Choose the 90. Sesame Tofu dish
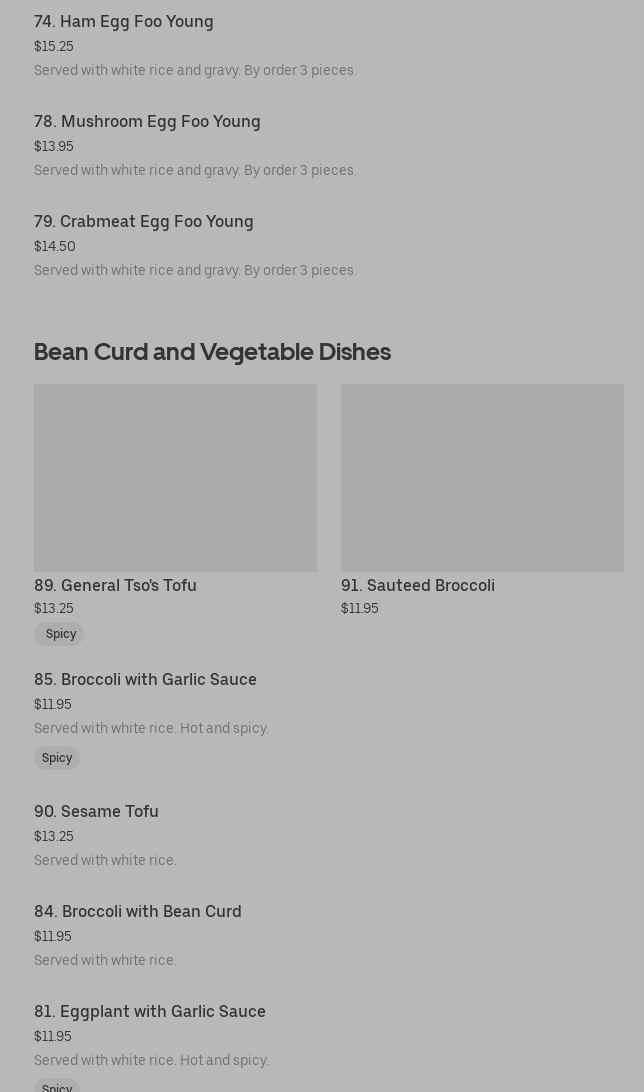644x1092 pixels. [x=96, y=811]
